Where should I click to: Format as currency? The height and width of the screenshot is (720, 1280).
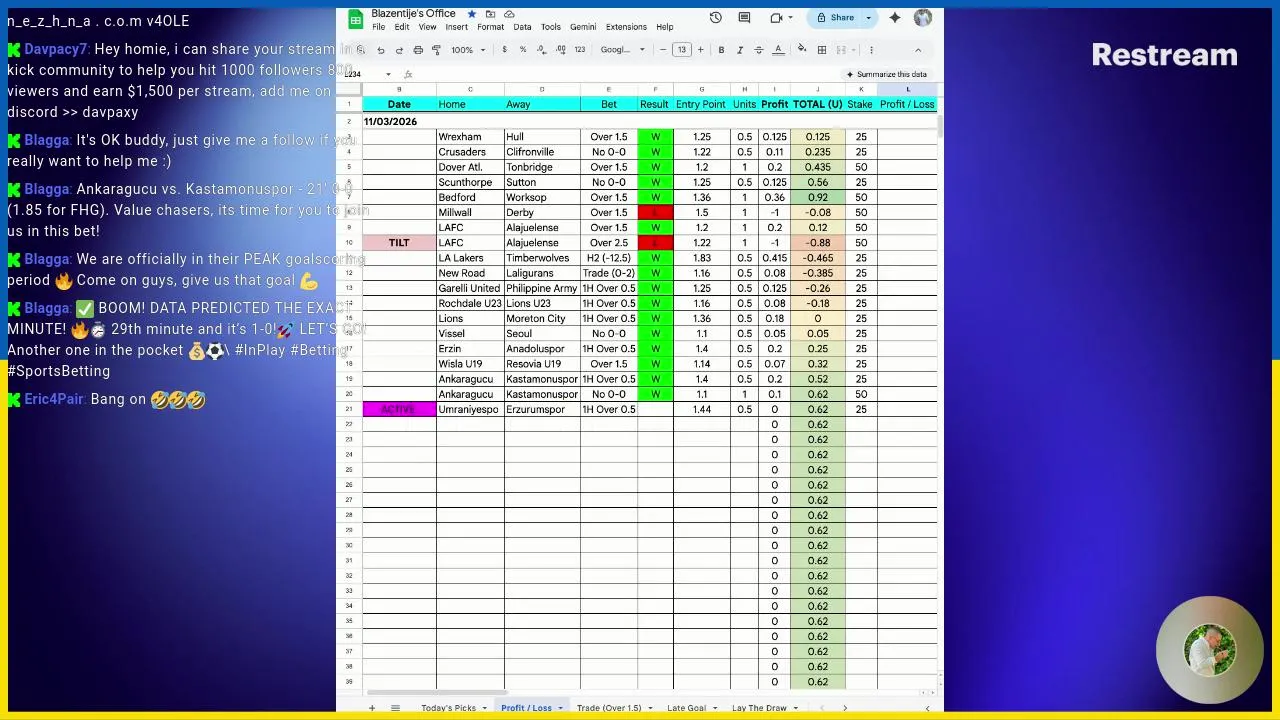tap(504, 50)
